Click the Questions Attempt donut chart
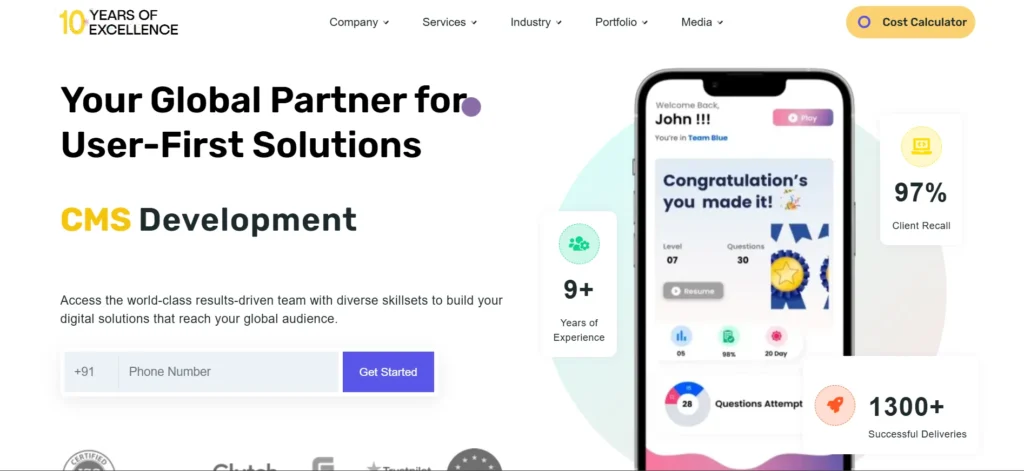The height and width of the screenshot is (471, 1024). [687, 404]
